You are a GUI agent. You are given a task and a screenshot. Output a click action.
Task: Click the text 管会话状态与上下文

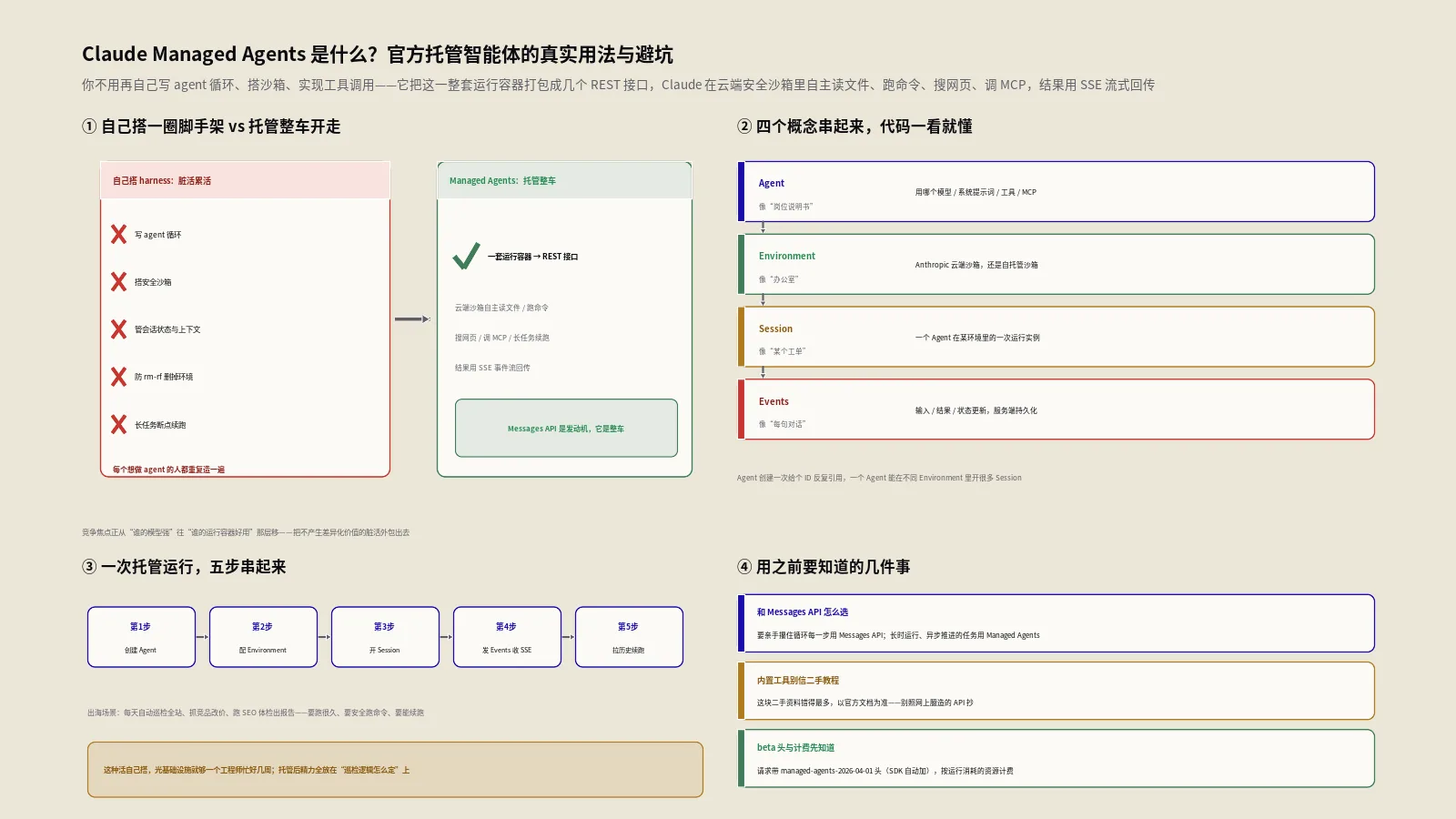(x=167, y=329)
